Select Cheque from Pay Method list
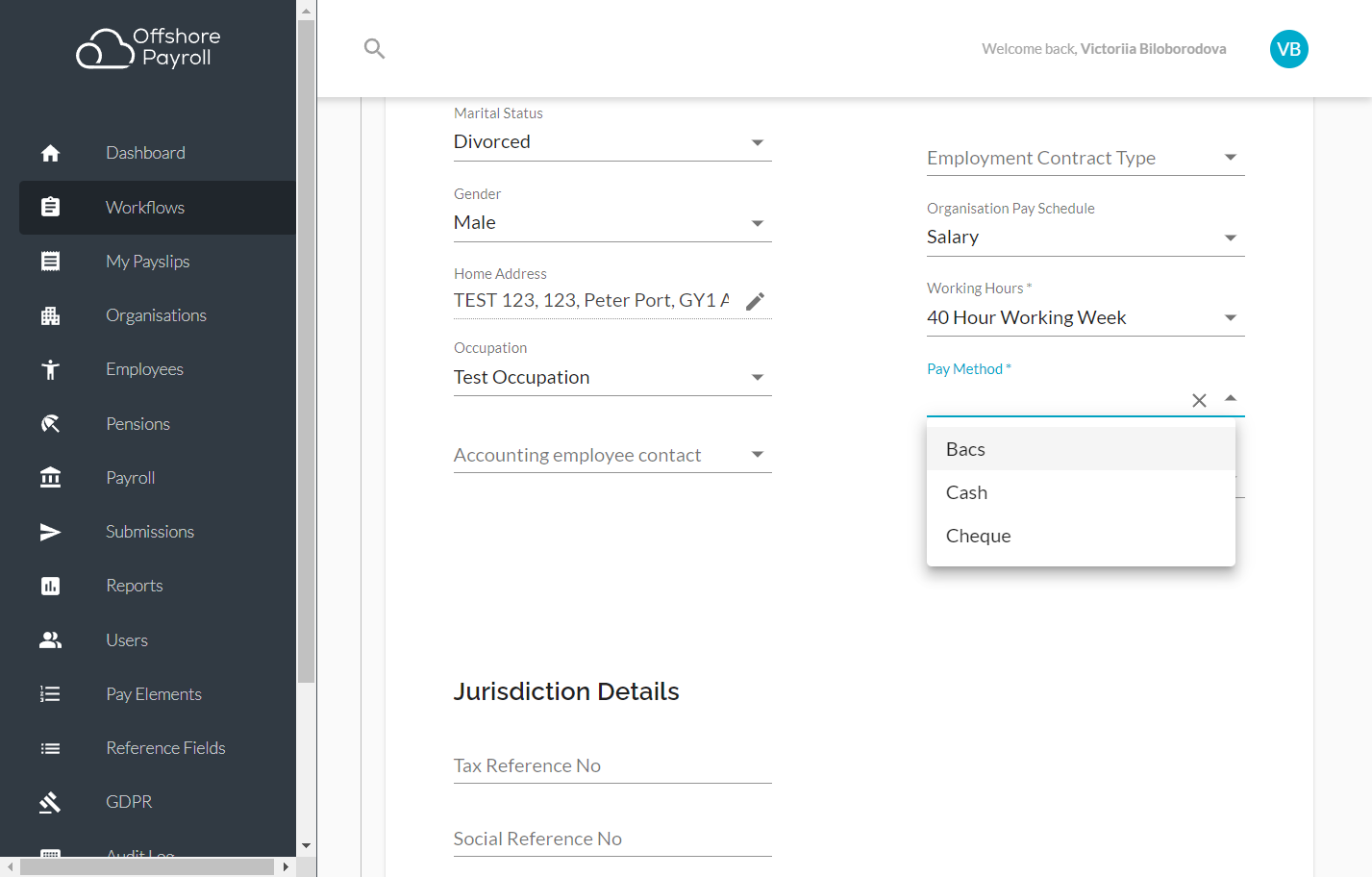 tap(1081, 536)
